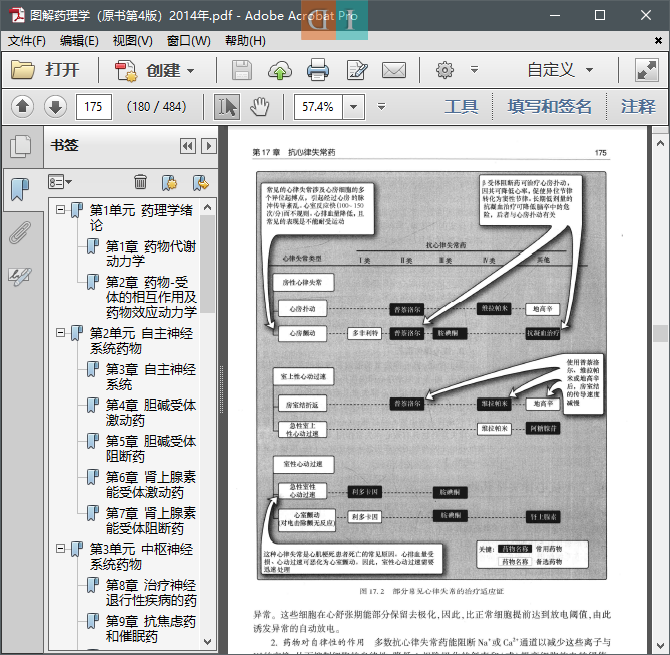Open the zoom level dropdown arrow
The height and width of the screenshot is (655, 670).
pyautogui.click(x=353, y=107)
